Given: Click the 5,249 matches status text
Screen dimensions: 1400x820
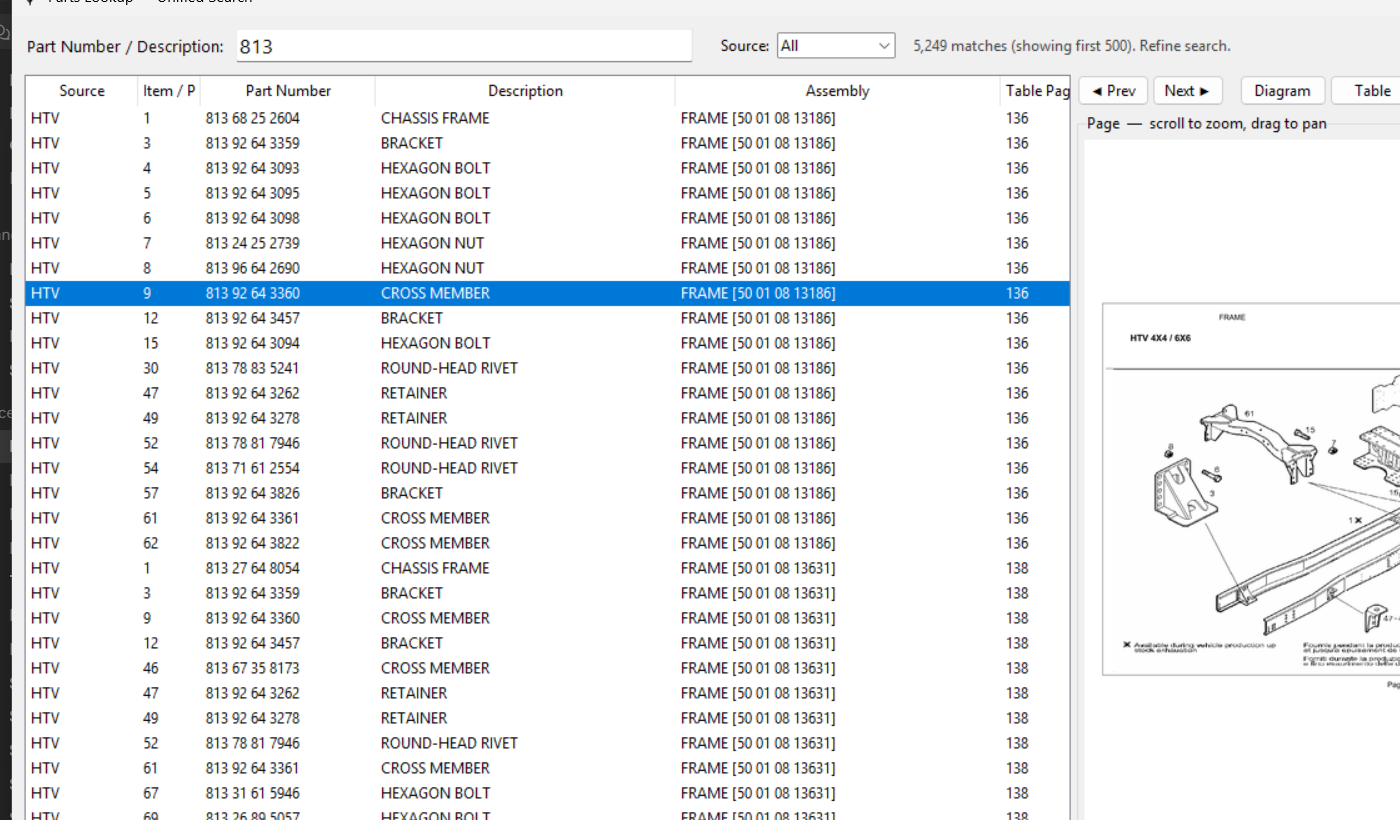Looking at the screenshot, I should click(1072, 46).
